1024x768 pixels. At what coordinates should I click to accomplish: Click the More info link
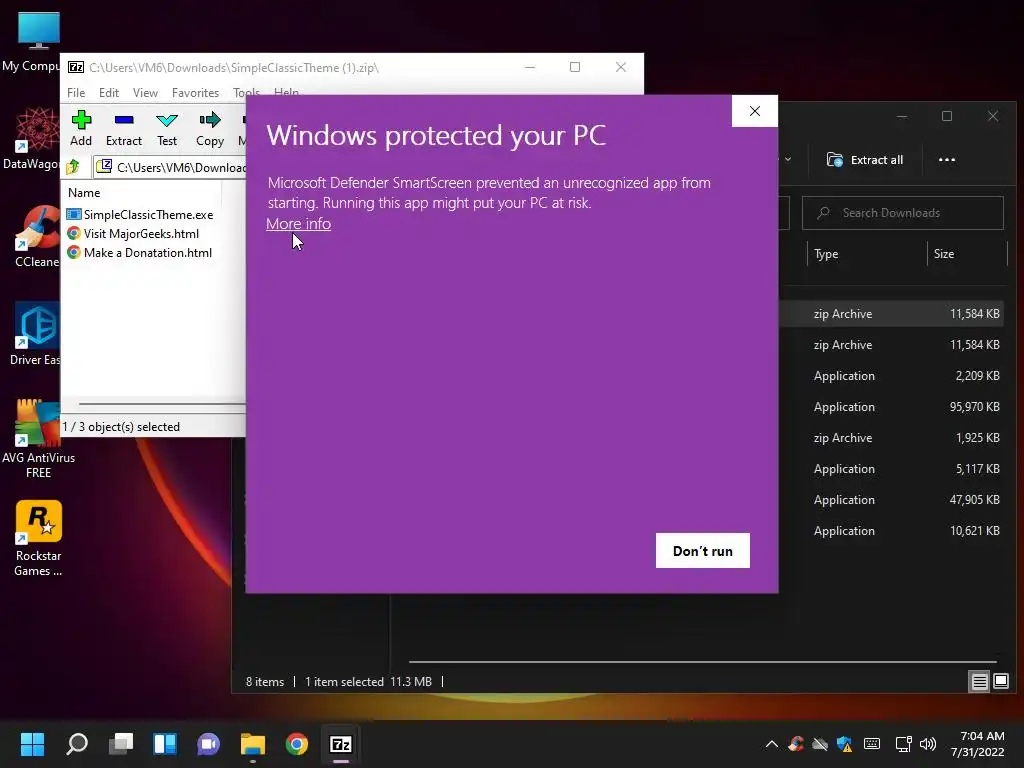298,223
